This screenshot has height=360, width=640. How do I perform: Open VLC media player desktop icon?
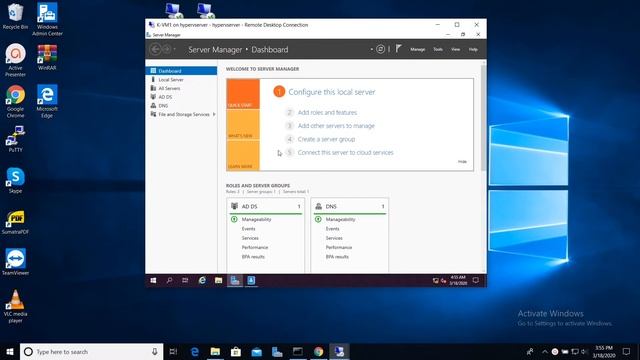click(x=15, y=306)
